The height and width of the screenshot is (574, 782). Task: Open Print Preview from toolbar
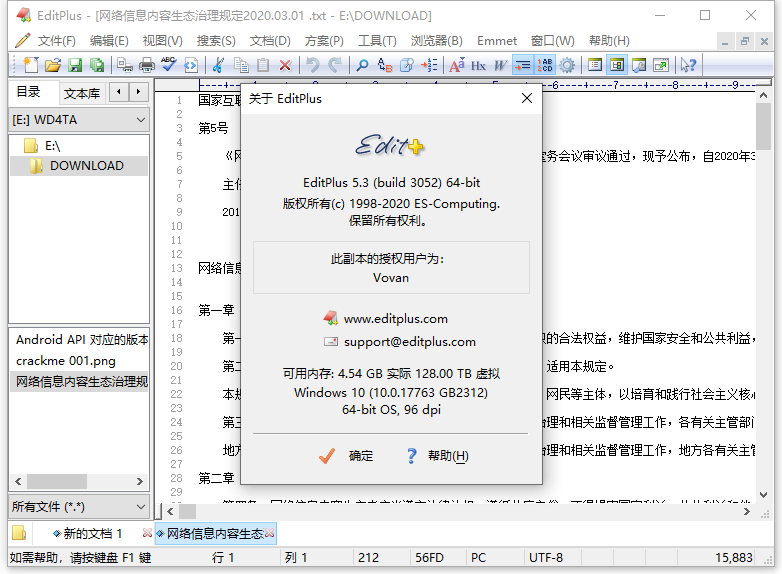(x=125, y=65)
